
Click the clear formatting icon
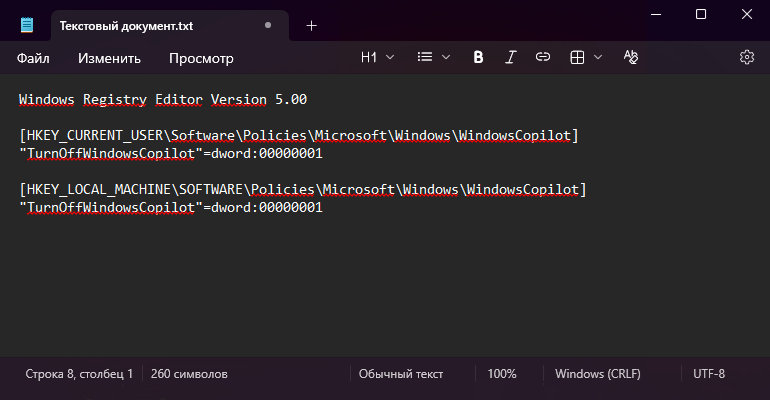(x=630, y=58)
